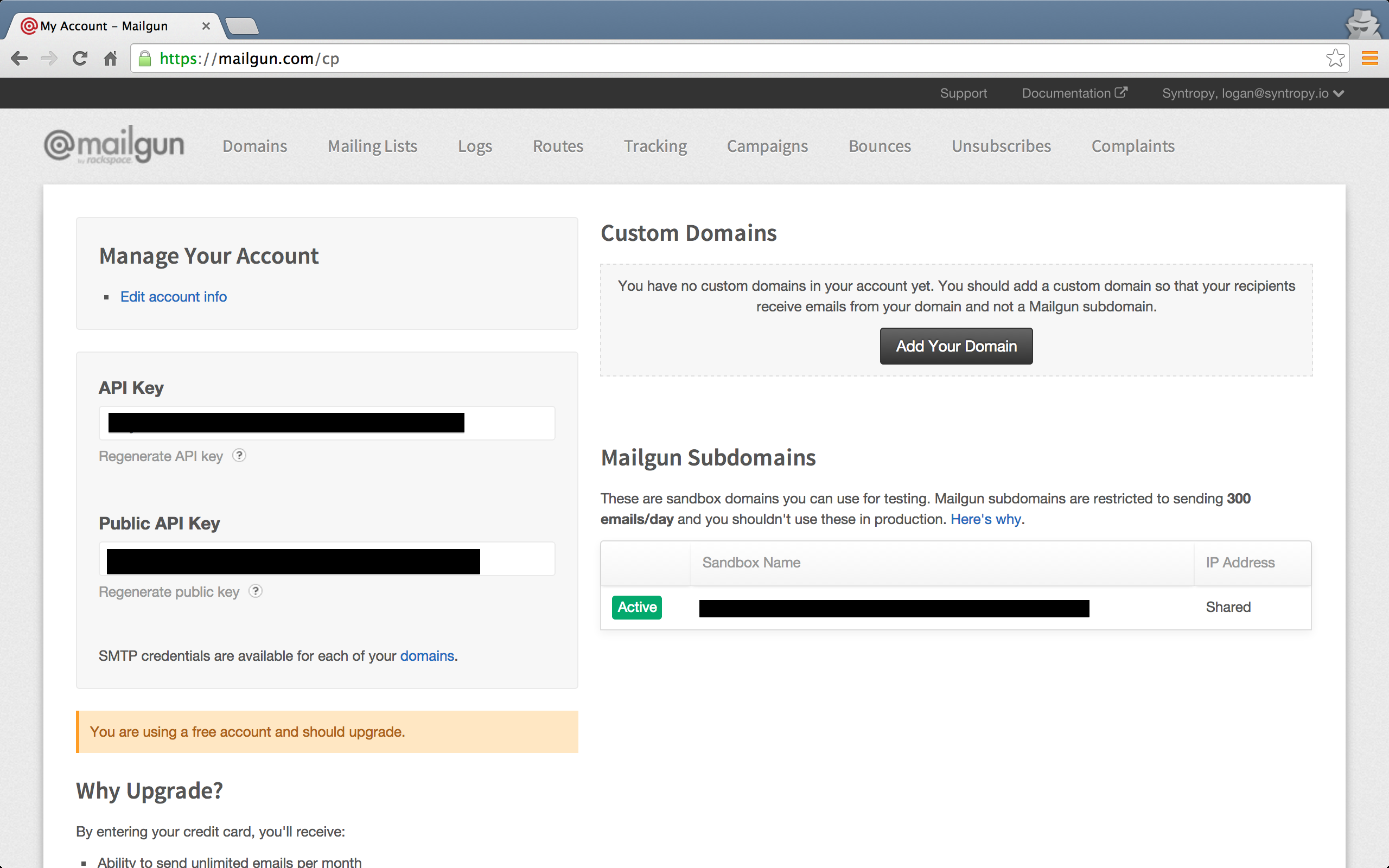Open the Domains menu item
The width and height of the screenshot is (1389, 868).
click(255, 146)
